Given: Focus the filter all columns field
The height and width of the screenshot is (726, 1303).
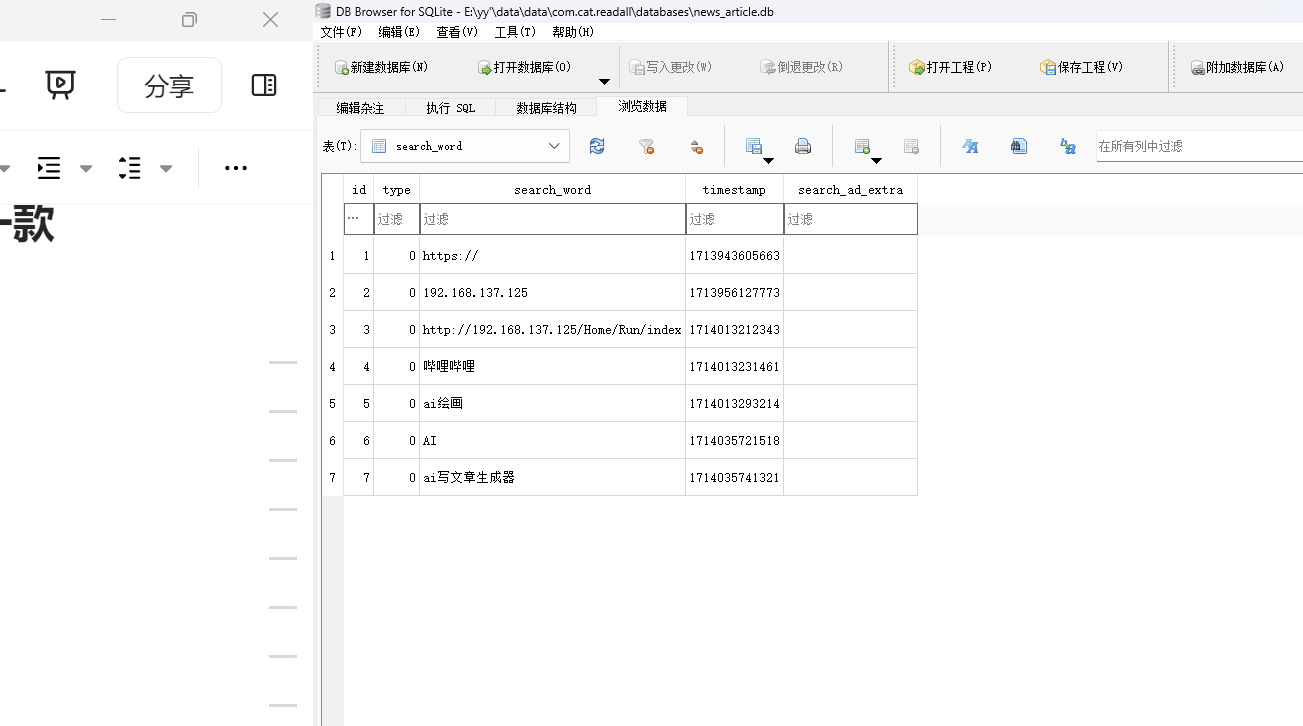Looking at the screenshot, I should pos(1199,146).
